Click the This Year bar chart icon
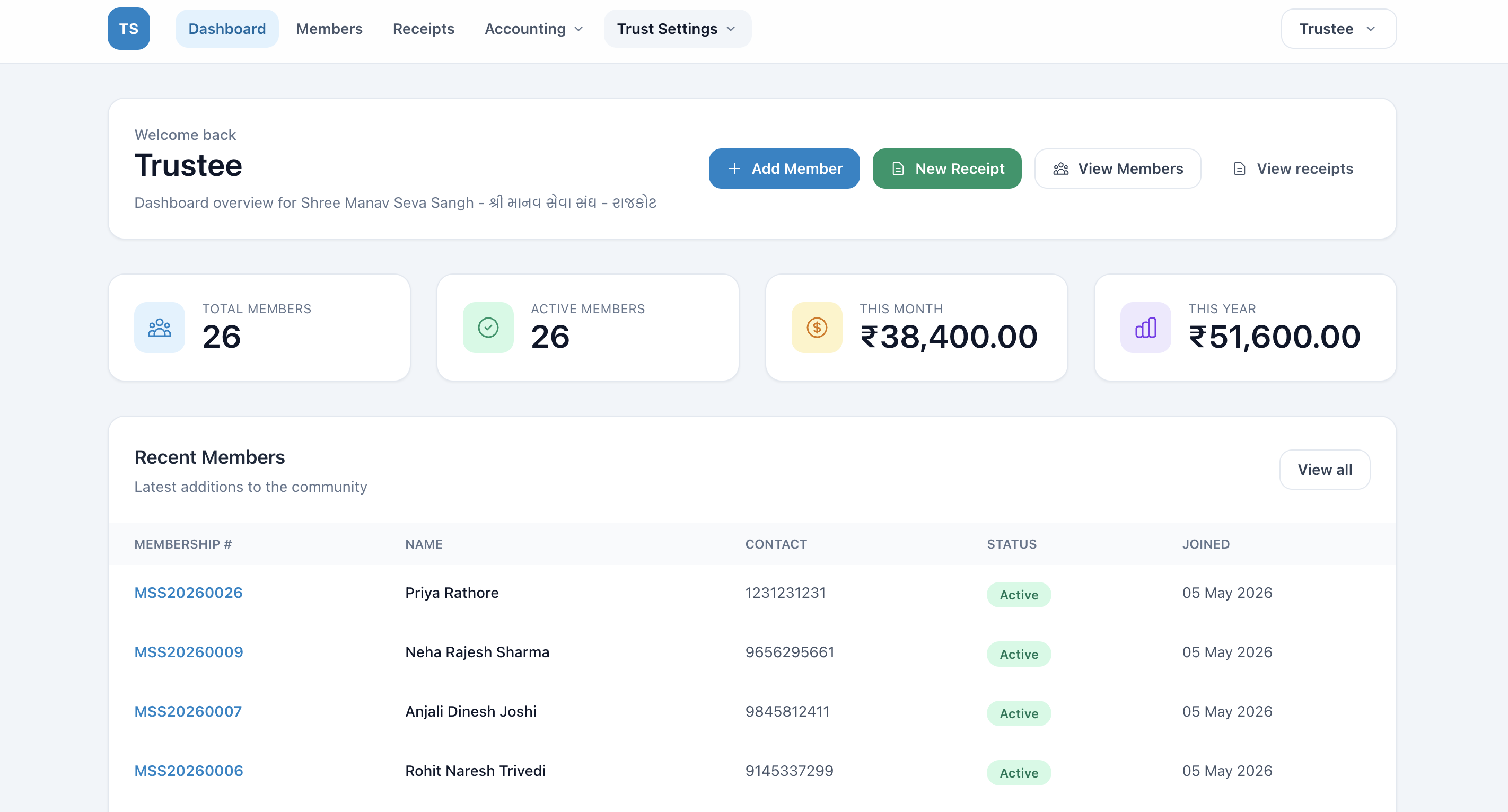The image size is (1508, 812). (1146, 328)
